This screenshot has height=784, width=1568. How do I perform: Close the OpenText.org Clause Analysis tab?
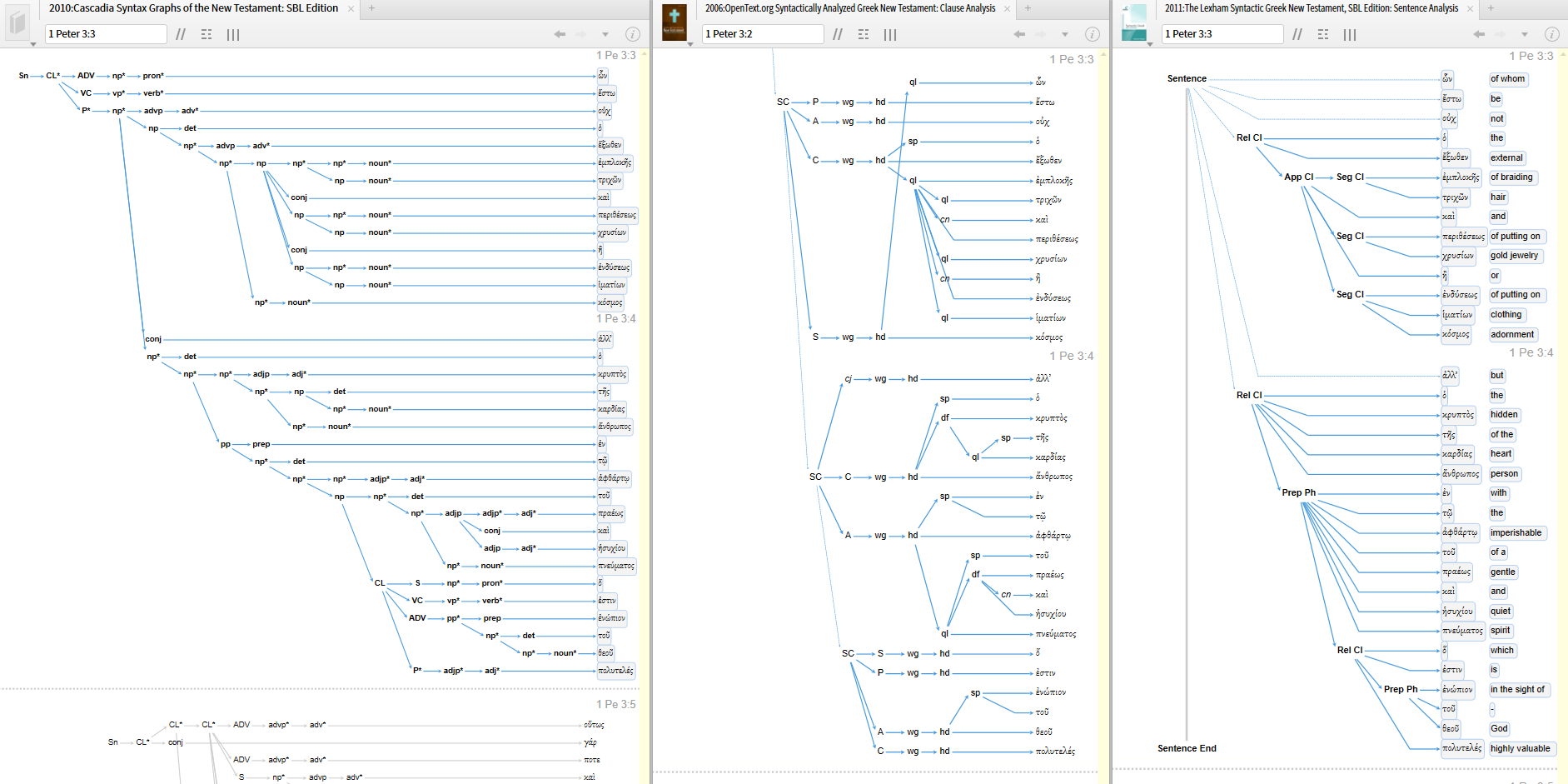[x=1007, y=8]
